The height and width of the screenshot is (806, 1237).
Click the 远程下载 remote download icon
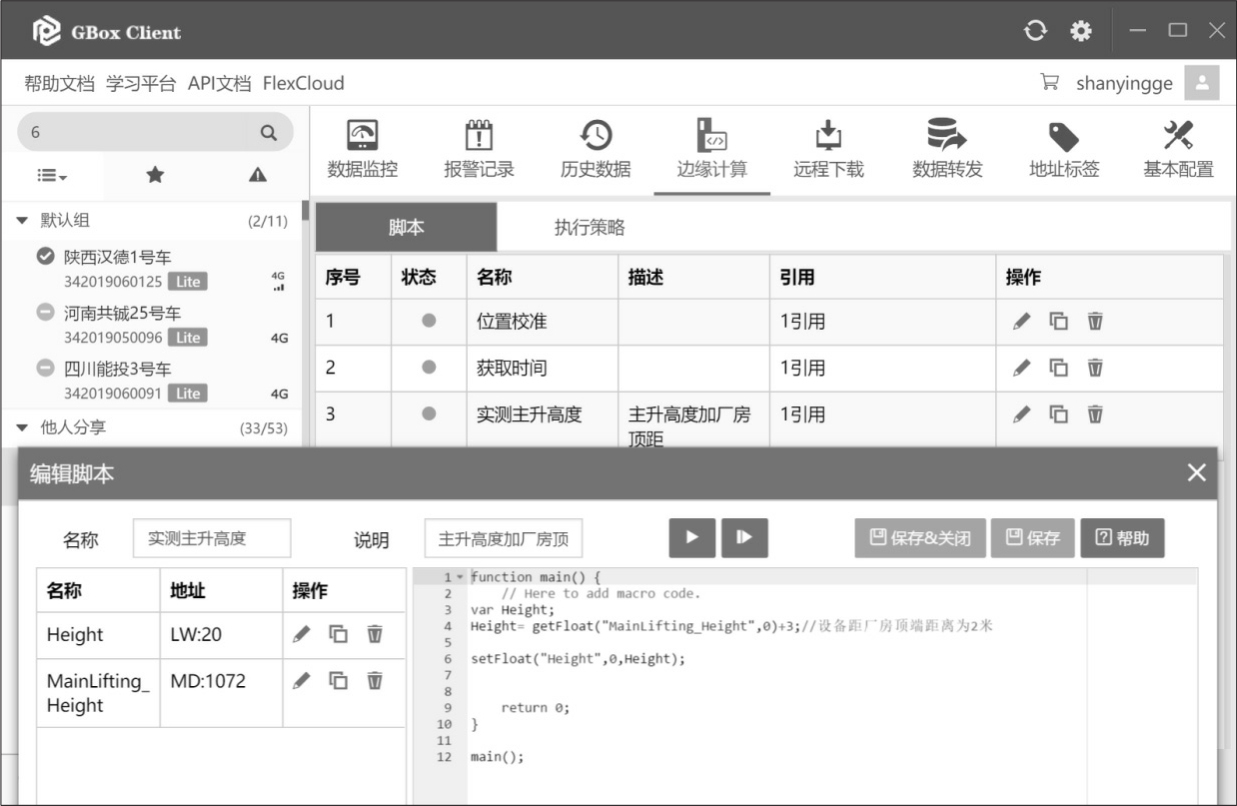(828, 136)
